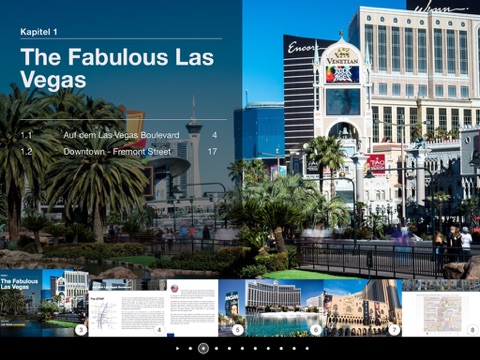Image resolution: width=480 pixels, height=360 pixels.
Task: Open page 3 thumbnail titled The Fabulous Las Vegas
Action: click(x=44, y=303)
